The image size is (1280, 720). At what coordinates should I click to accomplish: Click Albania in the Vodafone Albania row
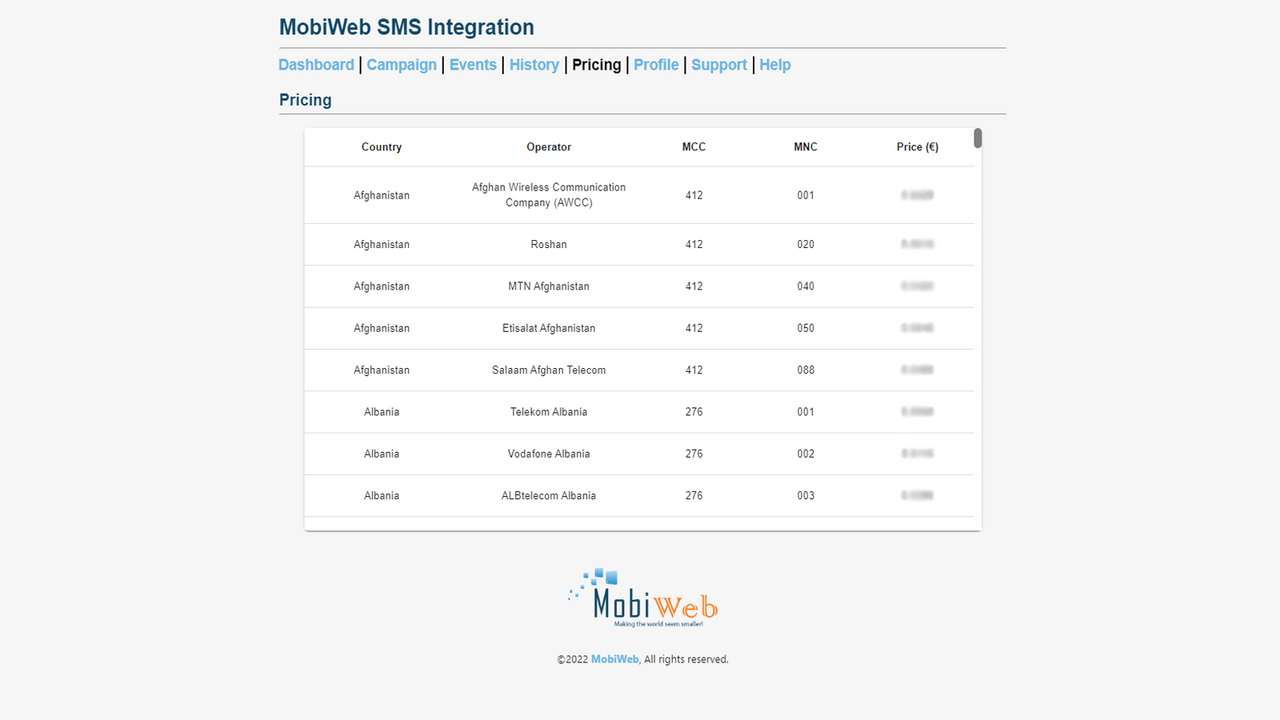(x=381, y=455)
